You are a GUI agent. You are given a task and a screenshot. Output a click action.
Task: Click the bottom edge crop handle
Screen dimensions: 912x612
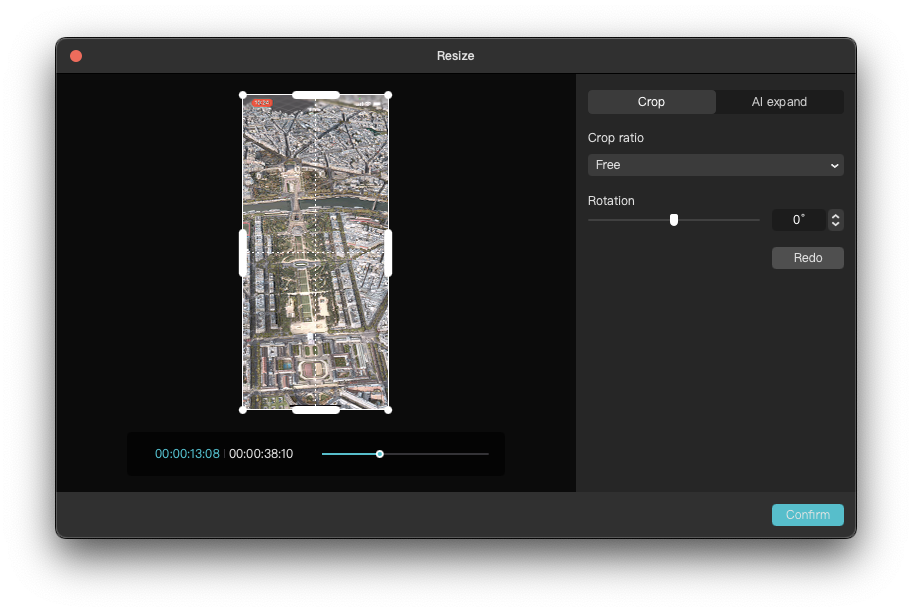[316, 410]
